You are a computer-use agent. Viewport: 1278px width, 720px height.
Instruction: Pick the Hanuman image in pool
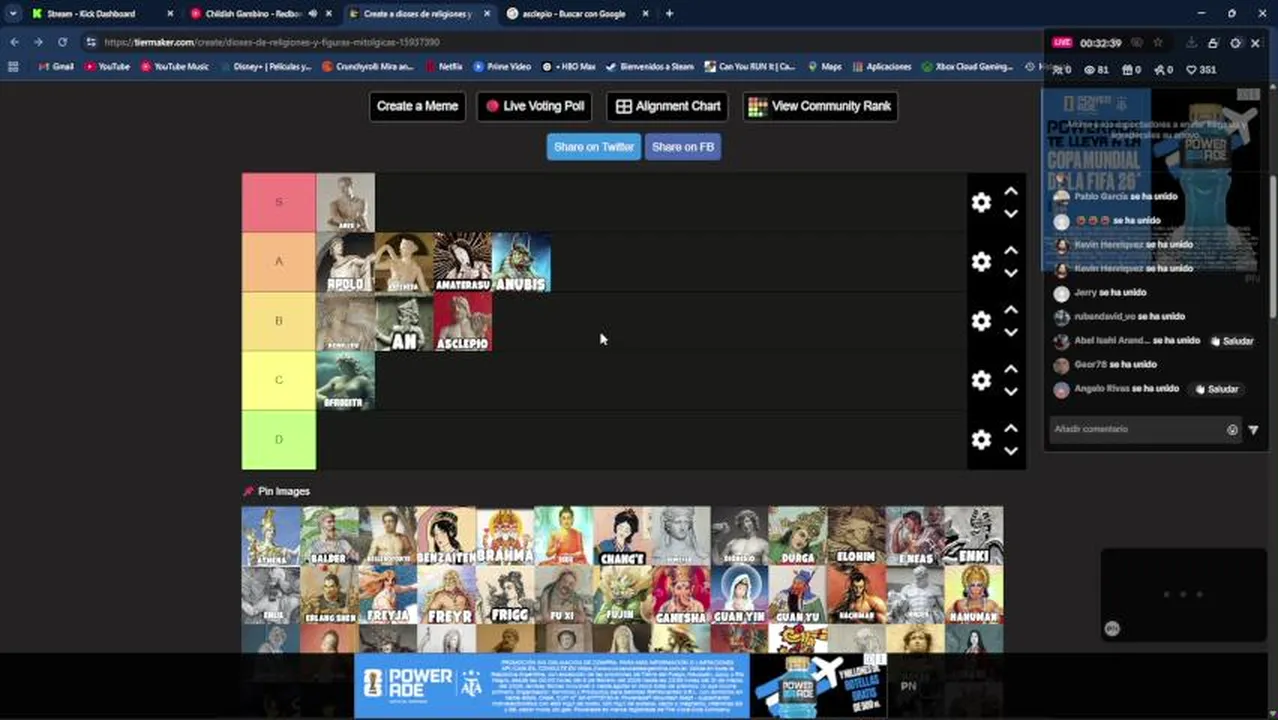coord(974,594)
